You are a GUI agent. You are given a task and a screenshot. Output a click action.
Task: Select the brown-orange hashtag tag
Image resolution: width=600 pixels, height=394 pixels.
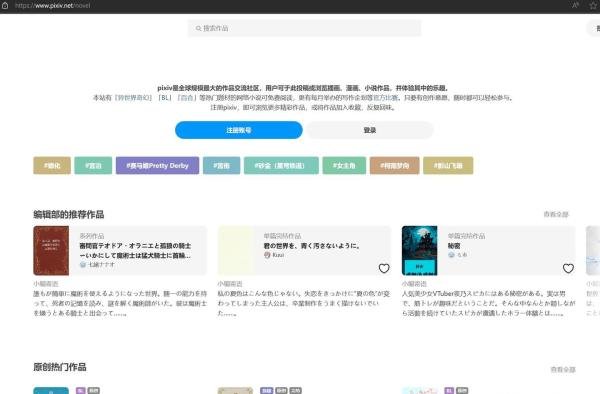click(395, 166)
